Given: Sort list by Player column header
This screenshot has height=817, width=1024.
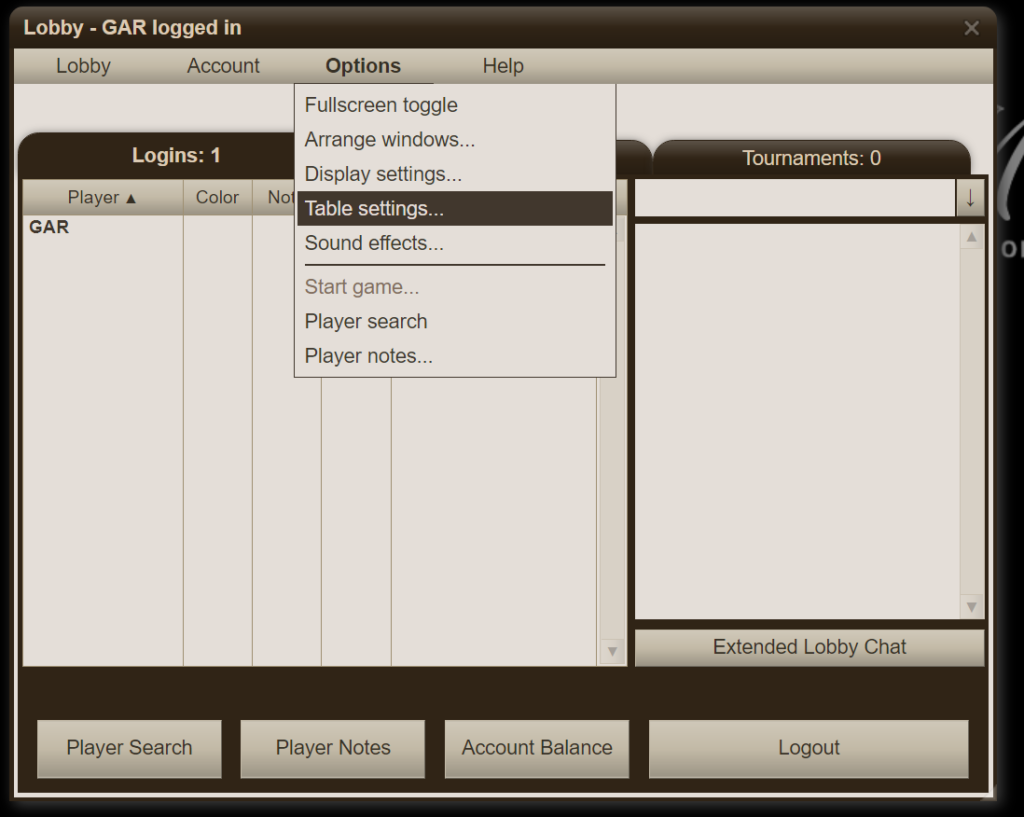Looking at the screenshot, I should 102,197.
